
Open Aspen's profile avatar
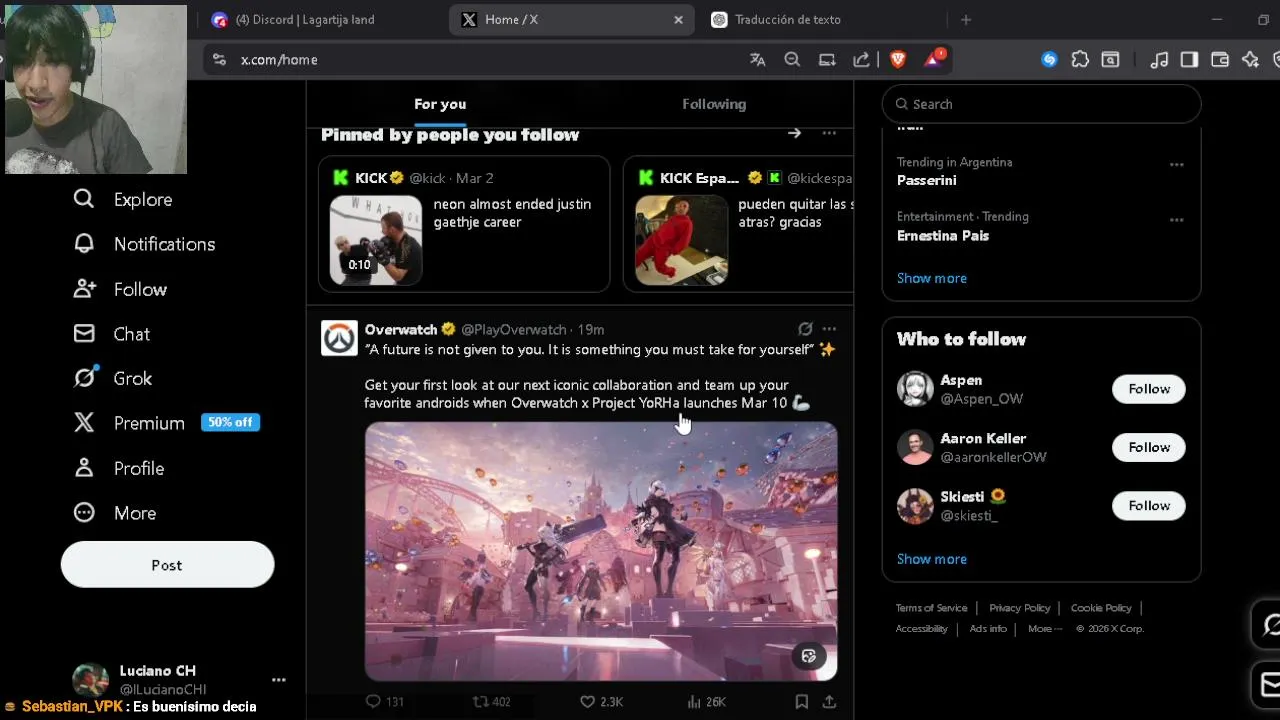pyautogui.click(x=915, y=389)
